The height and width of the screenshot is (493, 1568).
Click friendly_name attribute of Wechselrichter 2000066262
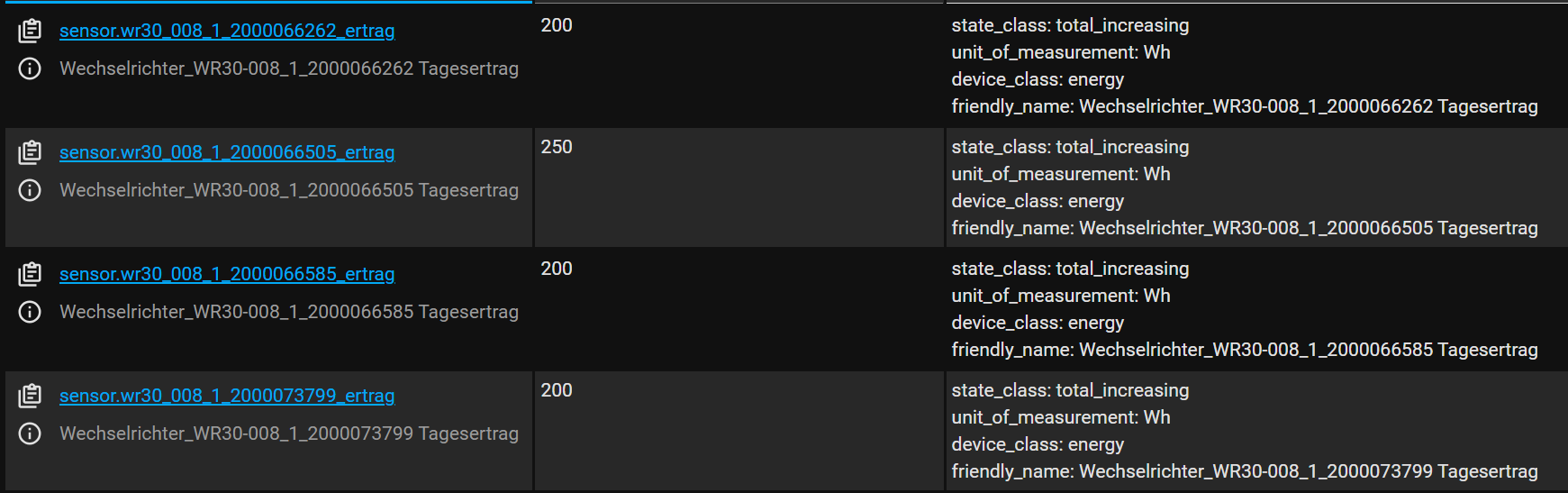1245,106
